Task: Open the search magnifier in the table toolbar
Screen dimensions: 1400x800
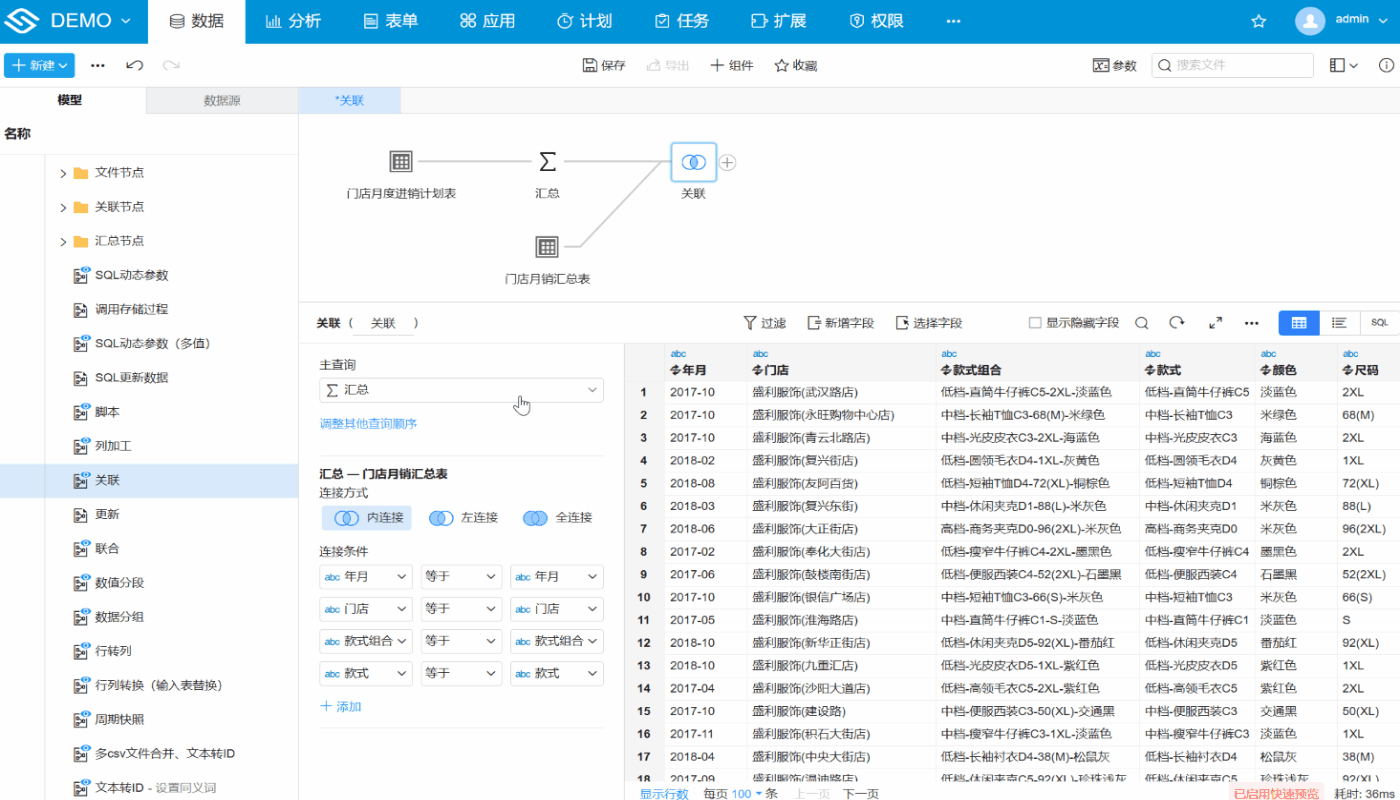Action: (1141, 323)
